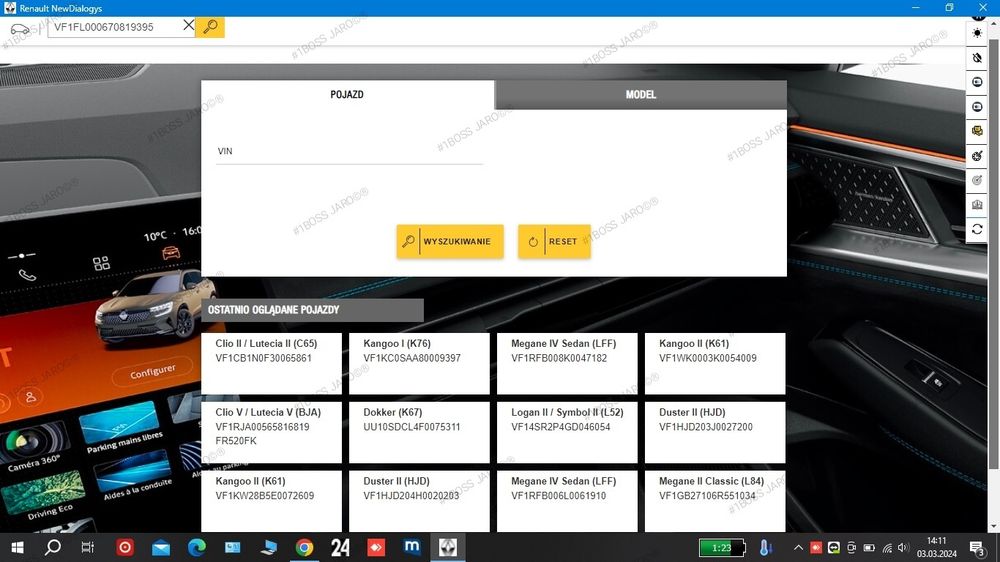Open the Windows Start menu
The image size is (1000, 562).
[x=17, y=547]
